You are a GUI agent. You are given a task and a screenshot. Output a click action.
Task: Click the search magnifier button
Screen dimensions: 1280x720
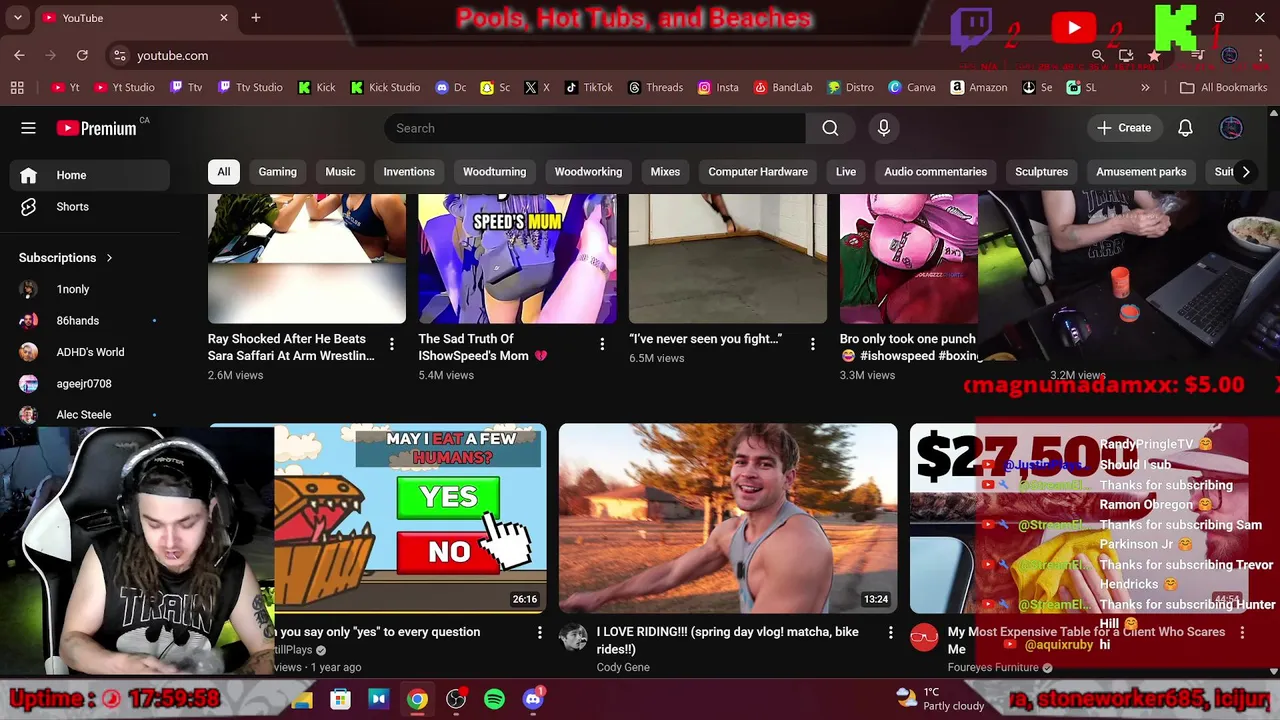point(830,128)
